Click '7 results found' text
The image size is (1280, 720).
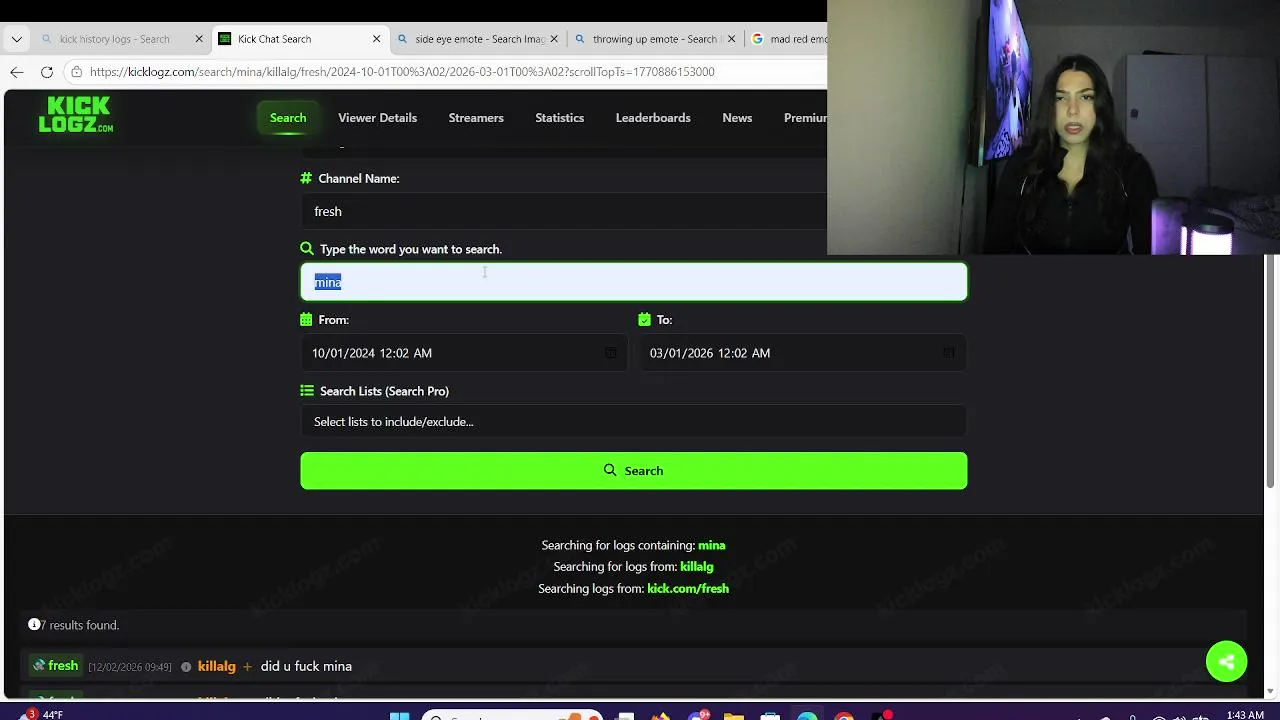pos(80,625)
